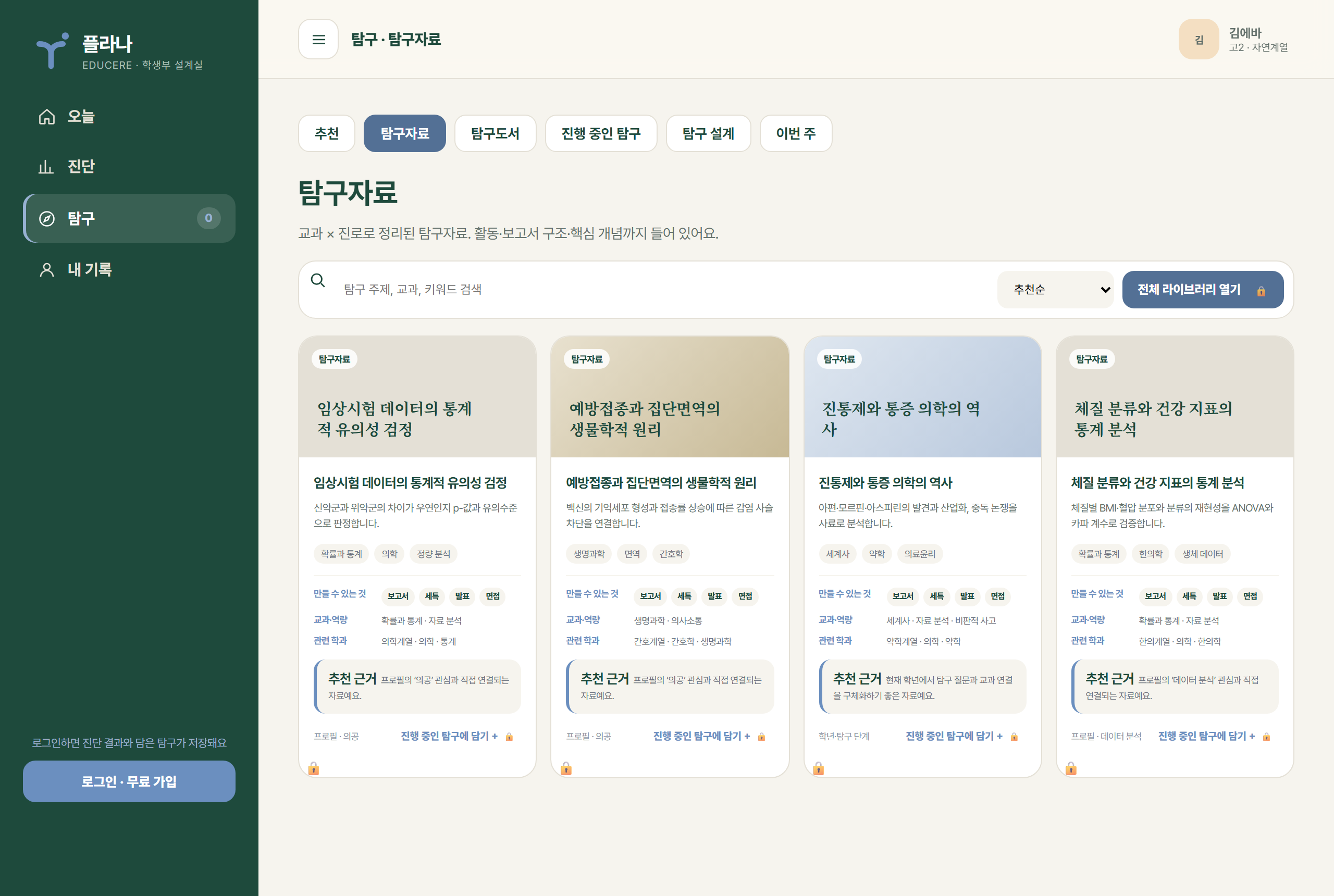Click the 0 badge on 탐구 menu
This screenshot has width=1334, height=896.
pyautogui.click(x=208, y=218)
